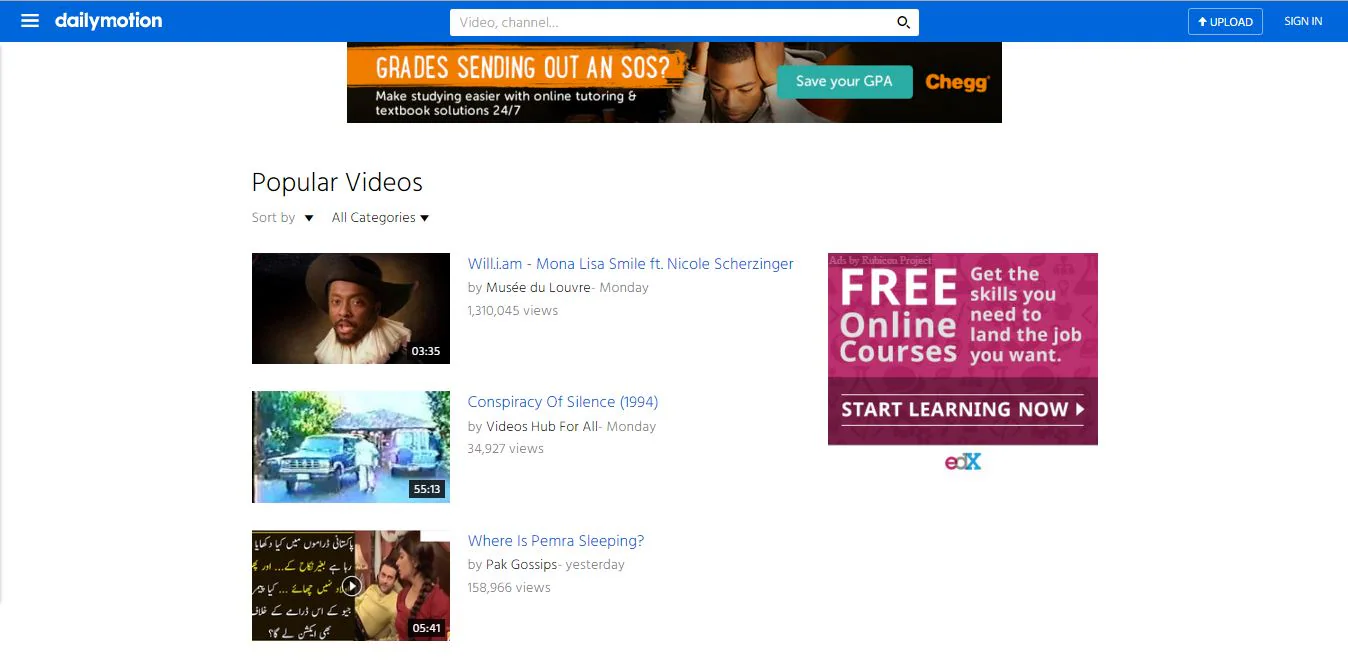Click the FREE Online Courses ad text
This screenshot has width=1348, height=661.
point(898,317)
